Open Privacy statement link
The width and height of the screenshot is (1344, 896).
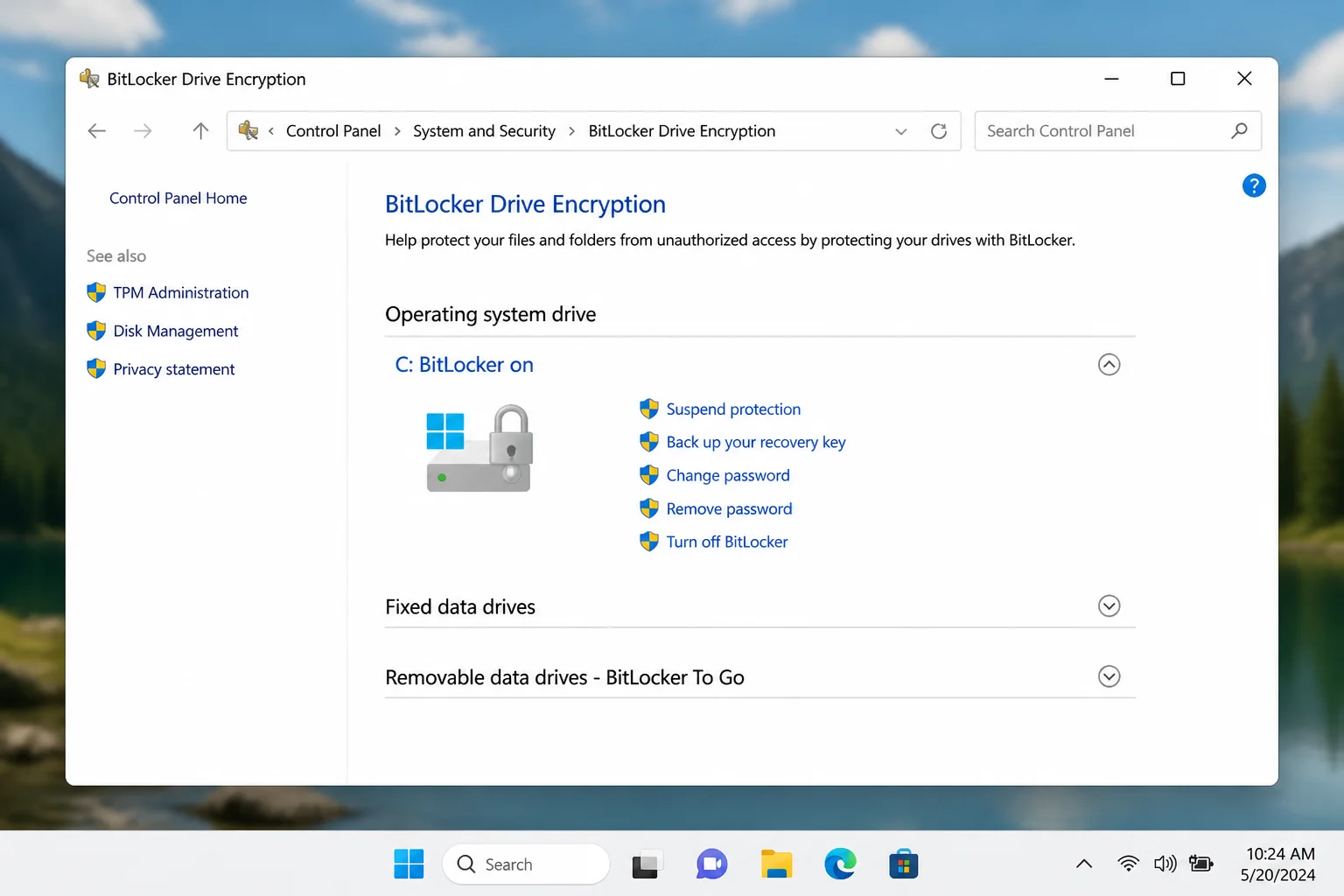(x=174, y=370)
